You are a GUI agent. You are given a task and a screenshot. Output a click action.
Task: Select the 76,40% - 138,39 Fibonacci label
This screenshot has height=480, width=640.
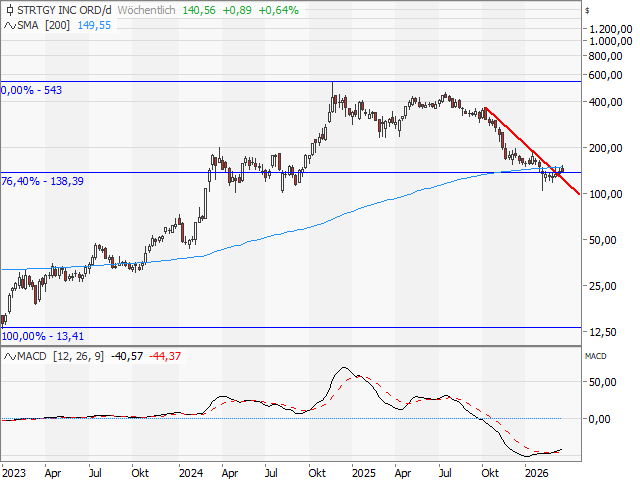(x=42, y=181)
